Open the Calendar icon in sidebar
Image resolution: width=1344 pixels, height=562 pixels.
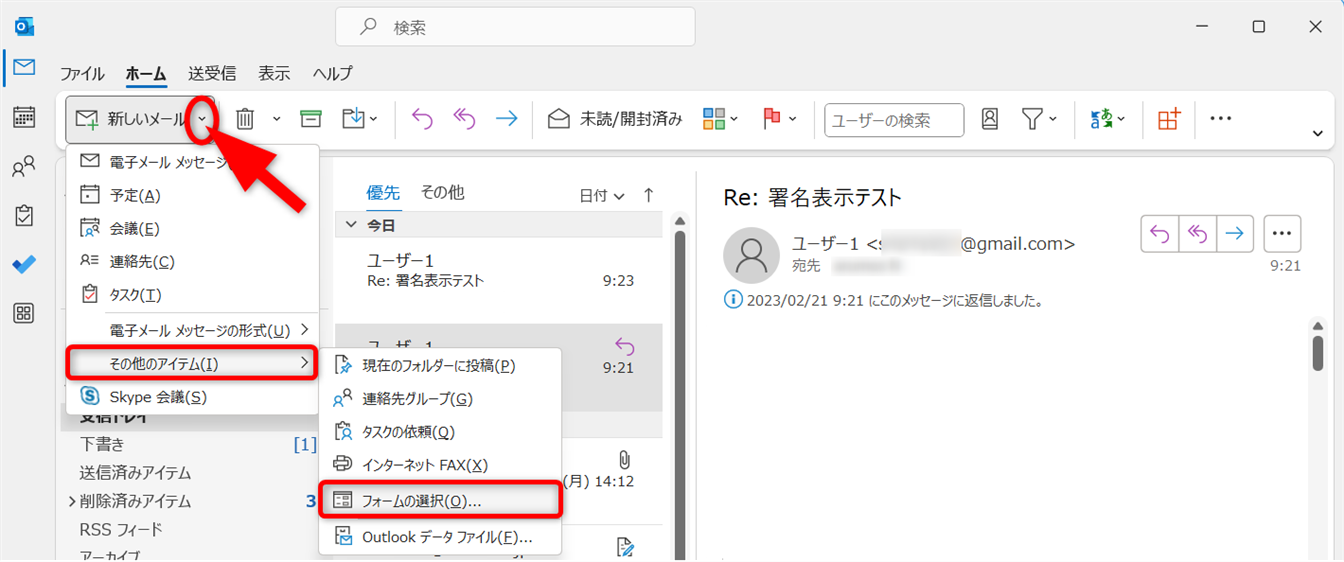(x=24, y=117)
